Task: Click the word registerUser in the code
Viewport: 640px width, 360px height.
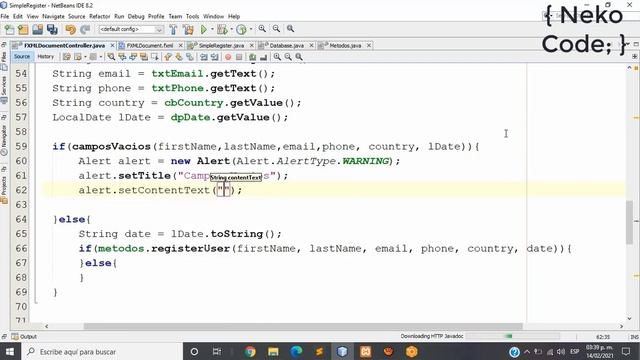Action: pos(191,249)
